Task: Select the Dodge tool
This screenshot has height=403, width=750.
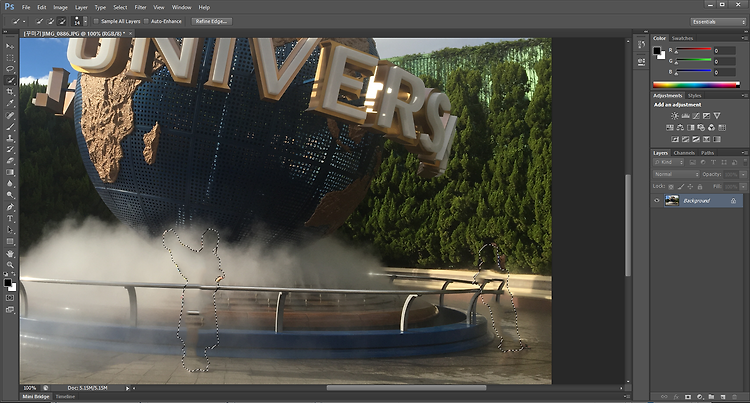Action: tap(10, 196)
